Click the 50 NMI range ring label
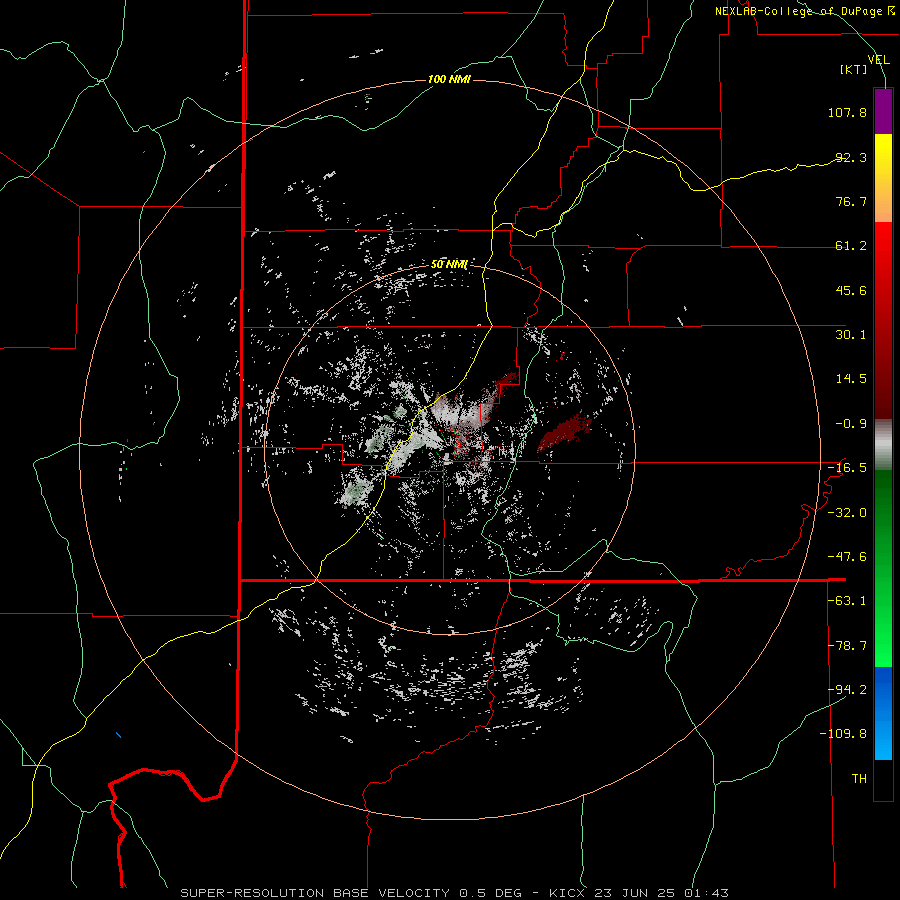Viewport: 900px width, 900px height. 449,264
